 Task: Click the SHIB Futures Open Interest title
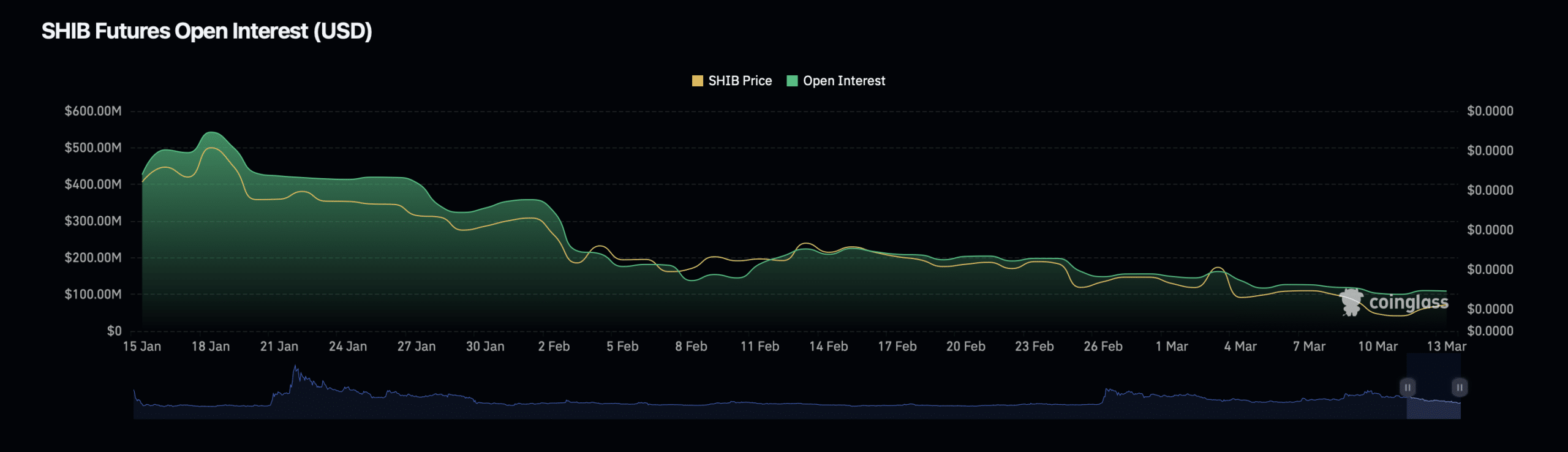(x=206, y=31)
